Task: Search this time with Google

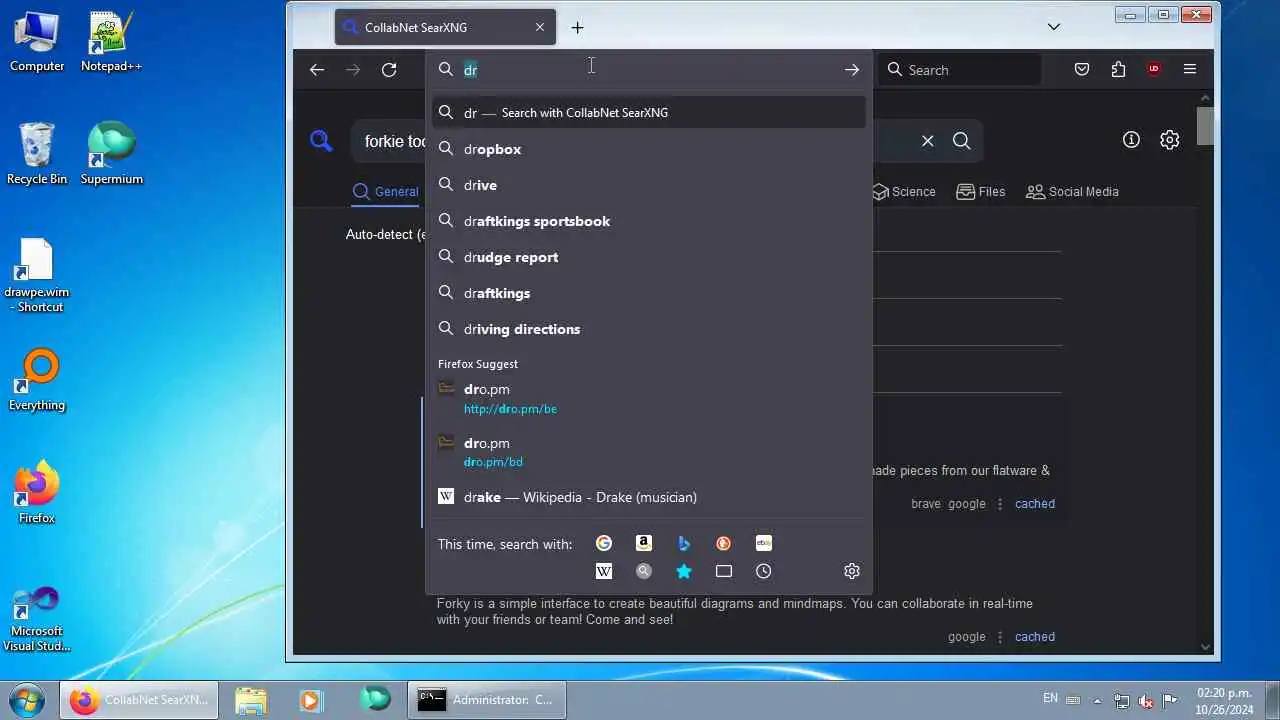Action: [x=604, y=543]
